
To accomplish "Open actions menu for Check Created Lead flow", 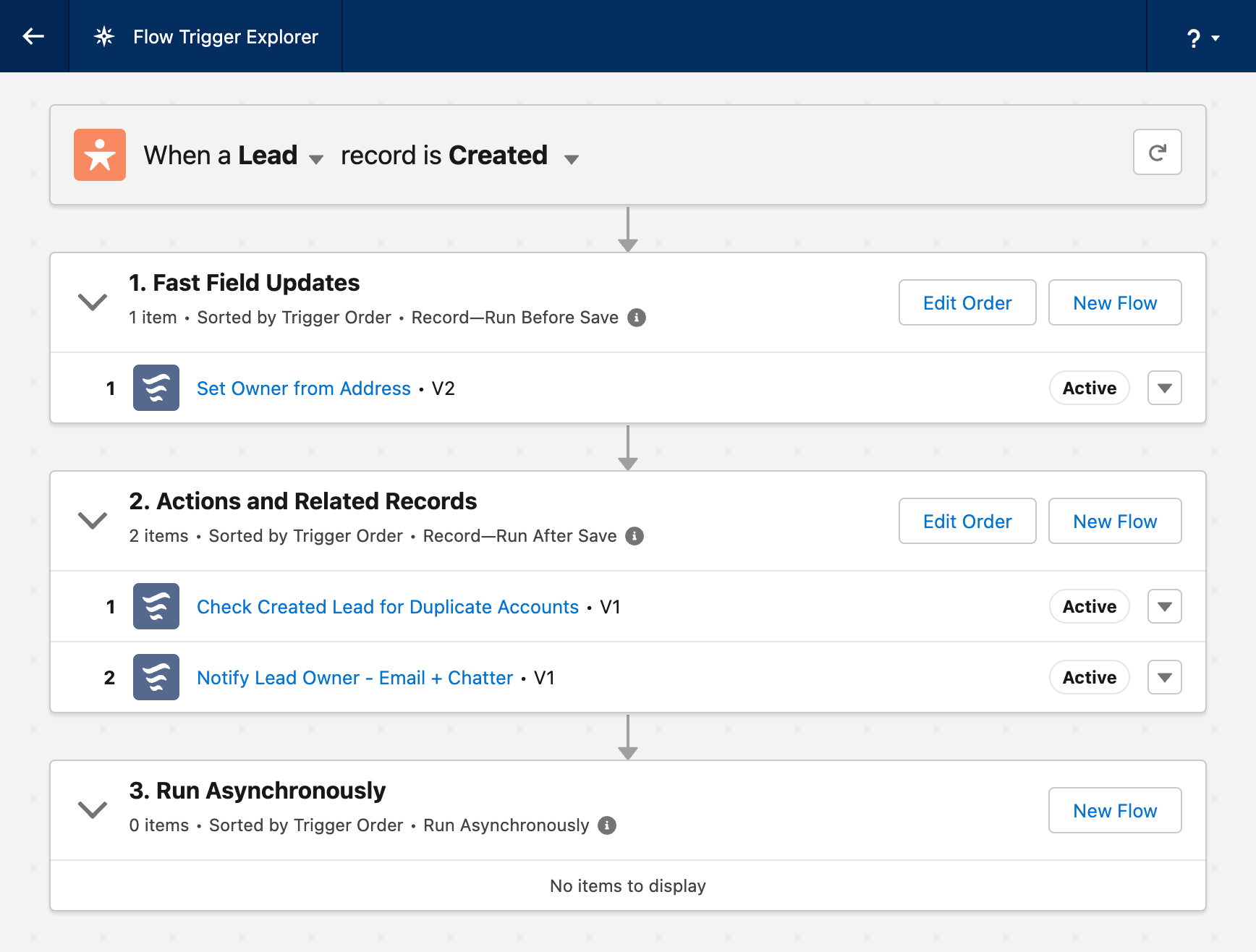I will (1165, 606).
